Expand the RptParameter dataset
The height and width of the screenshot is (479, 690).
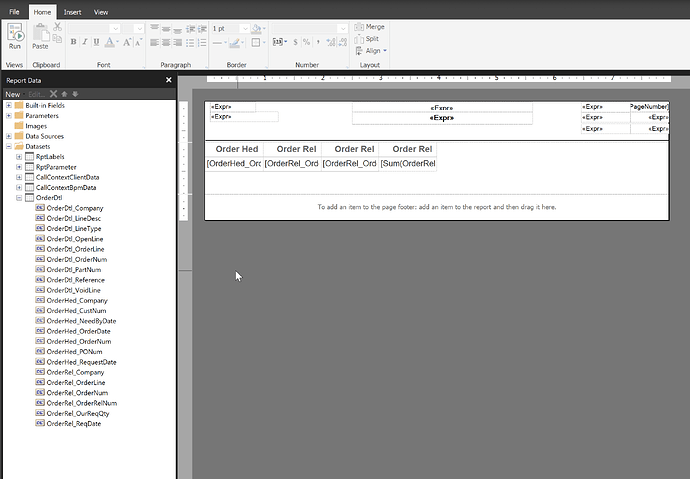19,167
